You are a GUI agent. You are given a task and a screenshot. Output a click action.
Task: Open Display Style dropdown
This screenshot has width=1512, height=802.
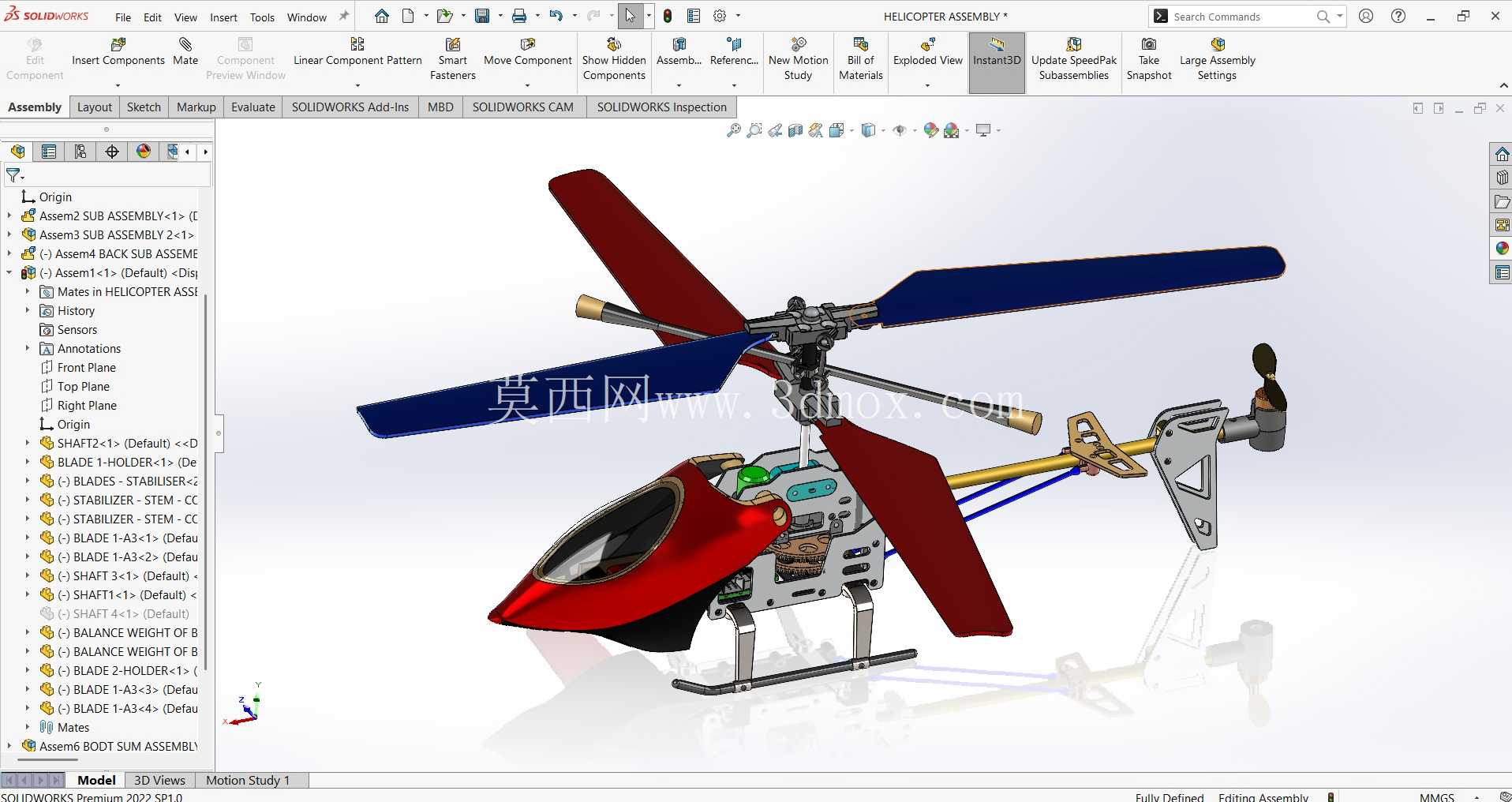click(x=883, y=131)
